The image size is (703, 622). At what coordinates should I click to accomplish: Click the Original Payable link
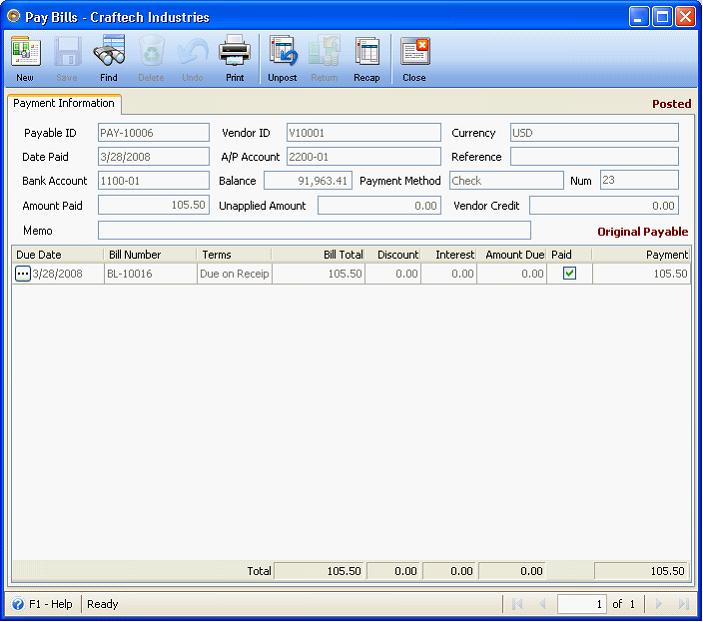tap(642, 232)
